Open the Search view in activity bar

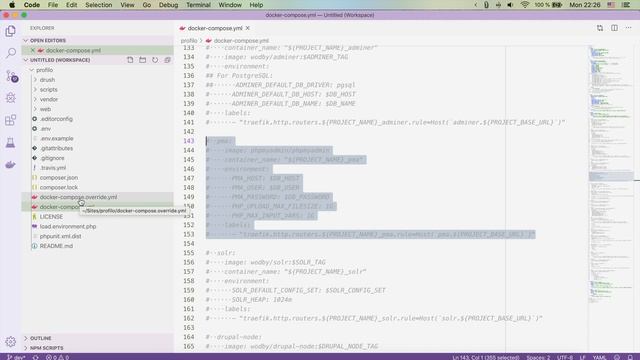point(11,53)
